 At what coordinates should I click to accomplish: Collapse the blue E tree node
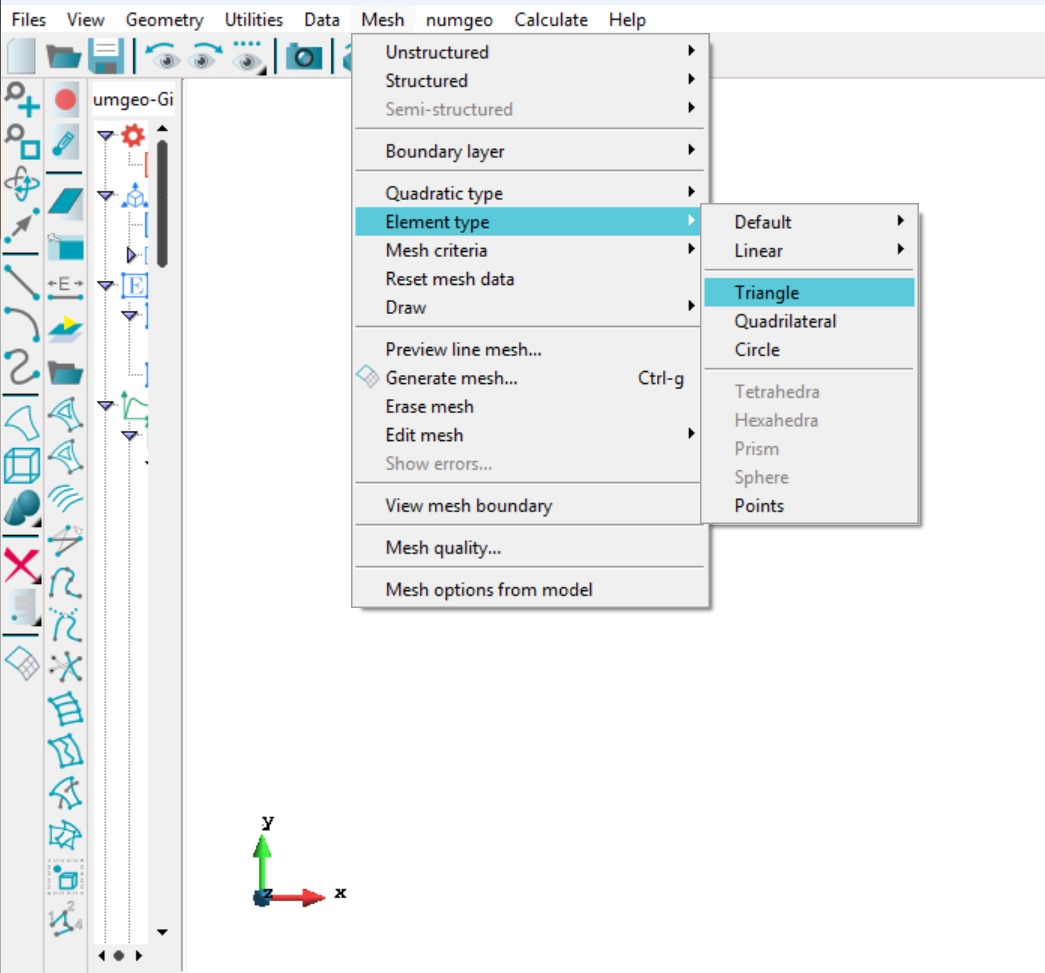coord(105,285)
